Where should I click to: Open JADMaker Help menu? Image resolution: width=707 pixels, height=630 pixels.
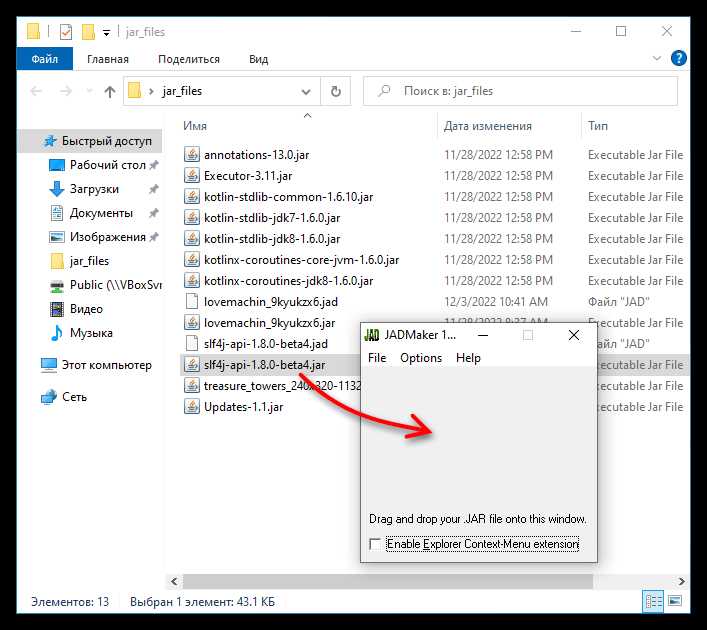[468, 358]
